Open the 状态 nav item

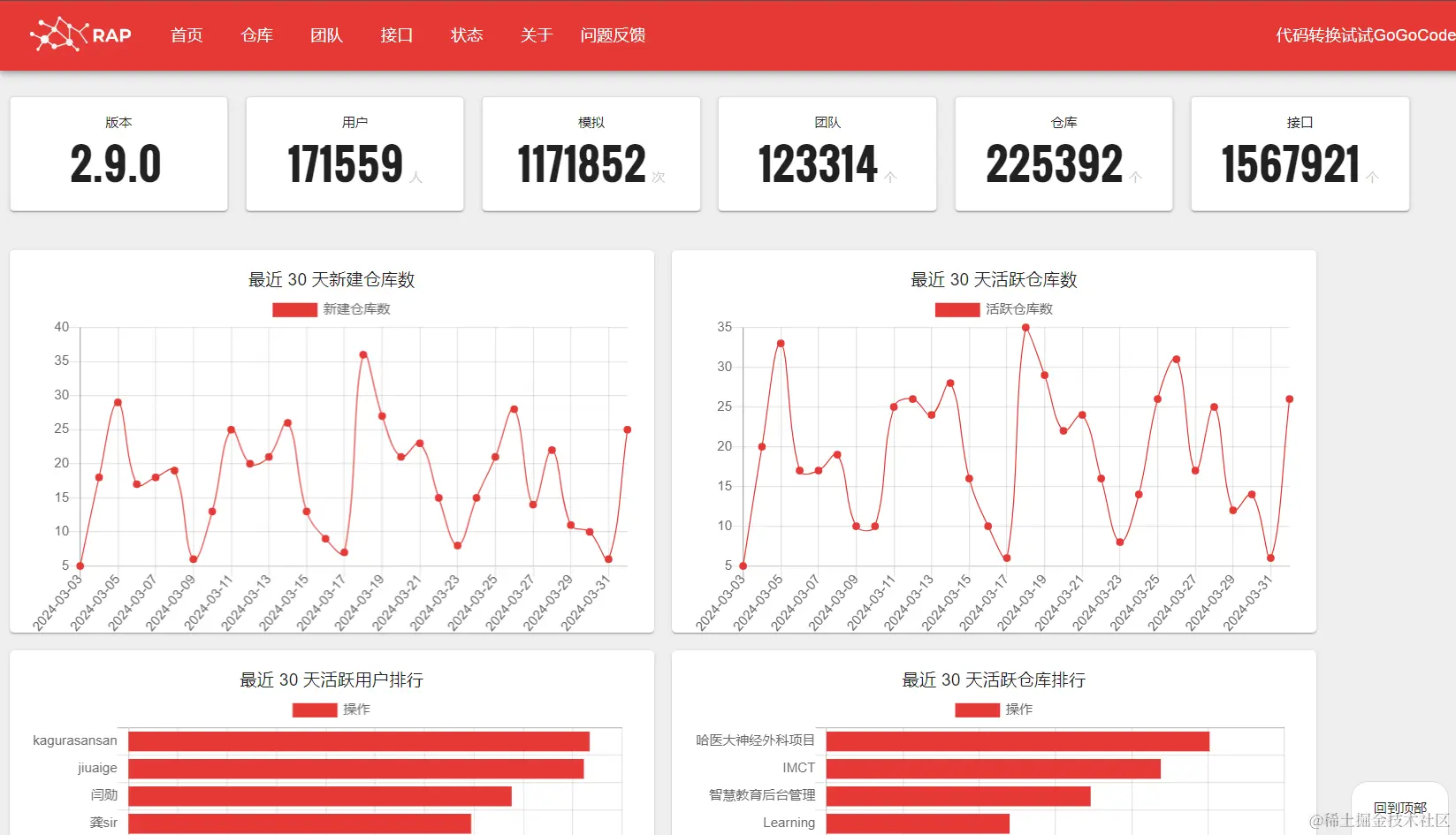(x=467, y=35)
